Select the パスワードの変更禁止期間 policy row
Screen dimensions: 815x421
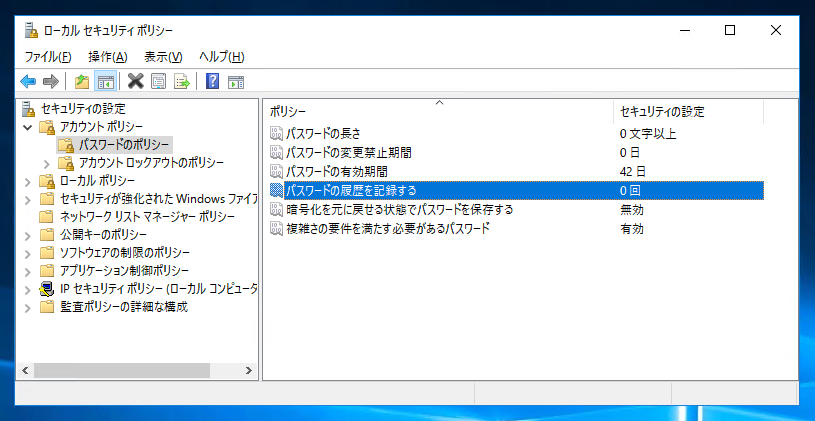[516, 153]
